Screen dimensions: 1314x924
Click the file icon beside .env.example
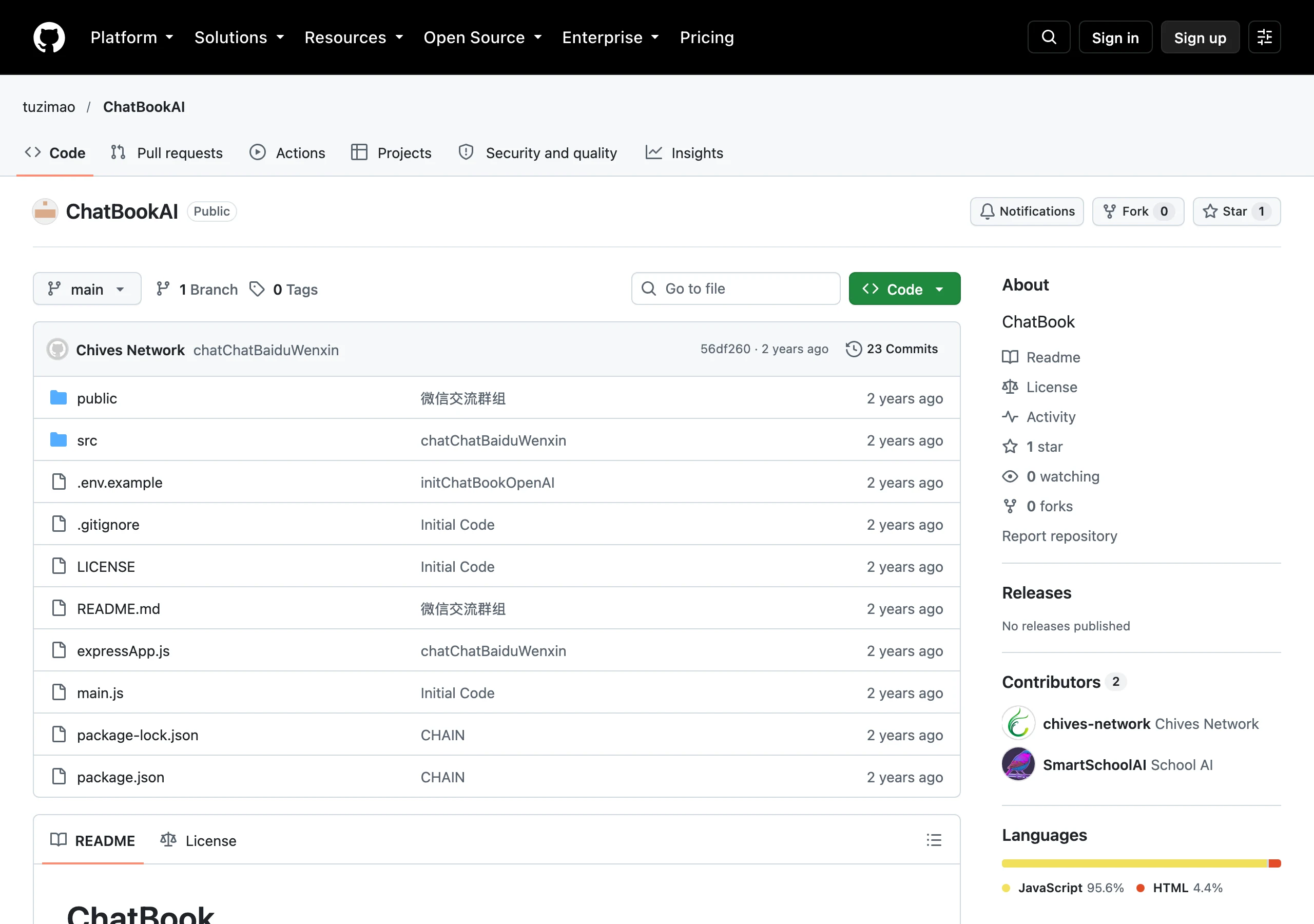click(59, 482)
